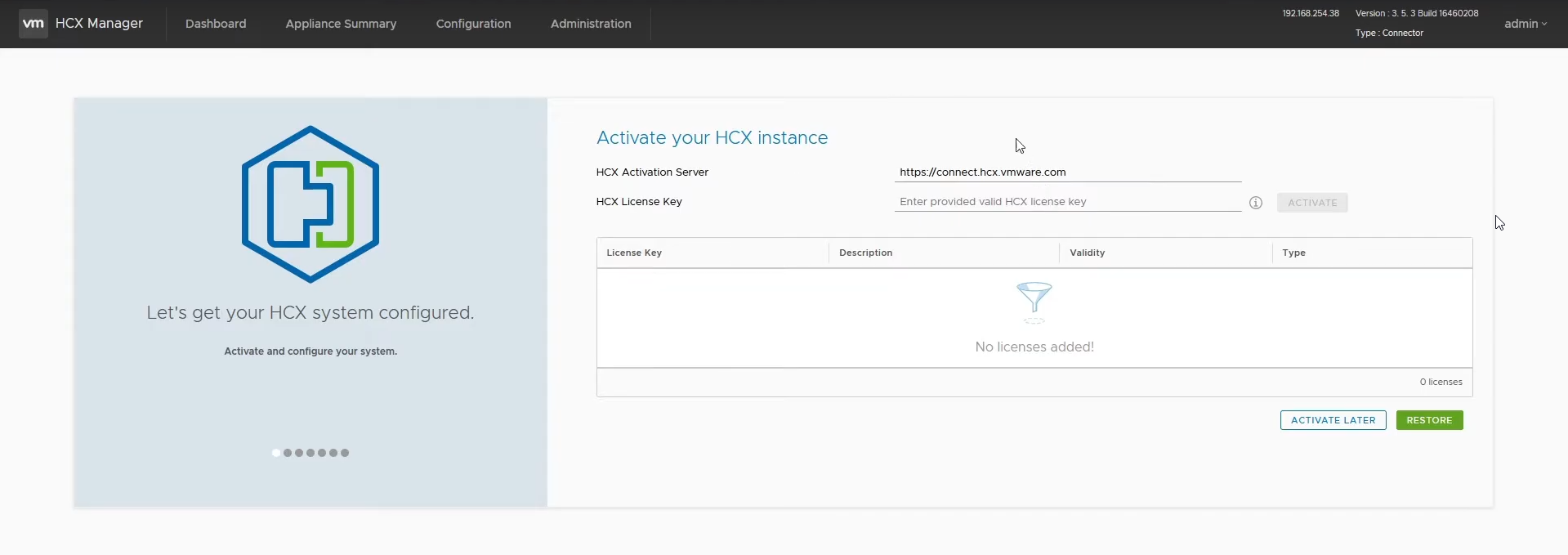Click the license key info icon
Image resolution: width=1568 pixels, height=555 pixels.
pos(1256,203)
